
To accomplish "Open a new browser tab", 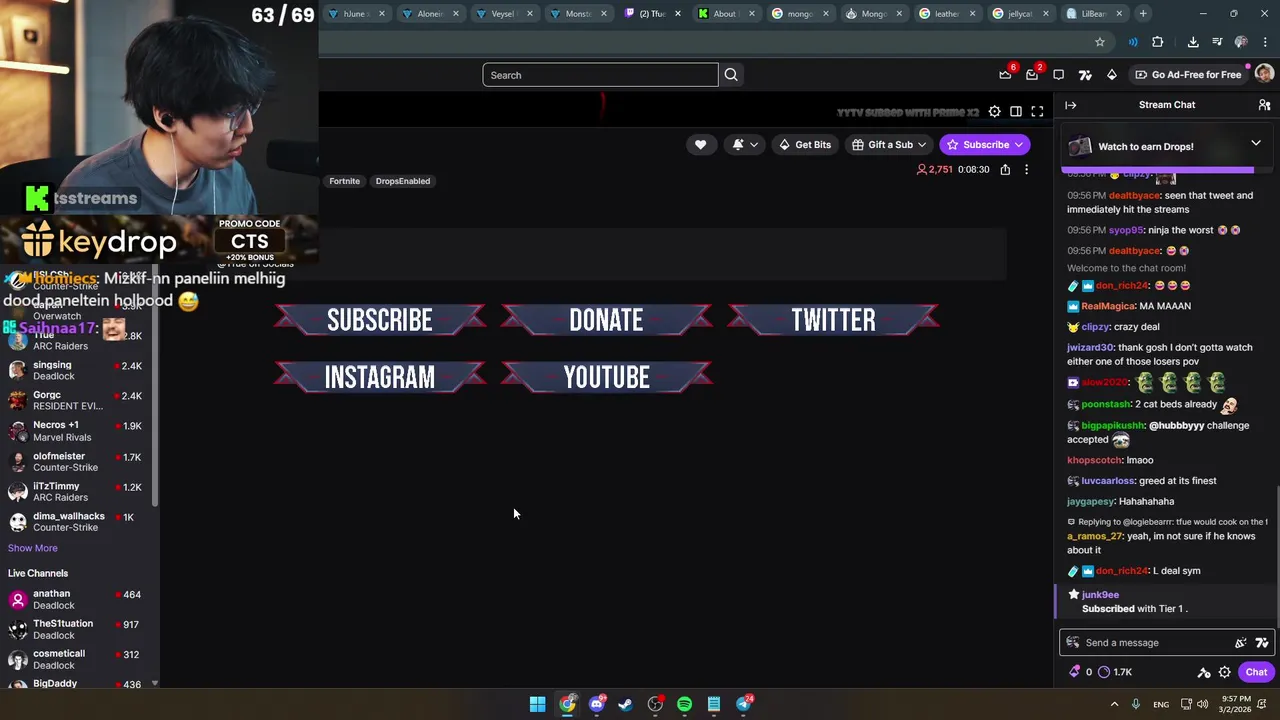I will tap(1143, 14).
